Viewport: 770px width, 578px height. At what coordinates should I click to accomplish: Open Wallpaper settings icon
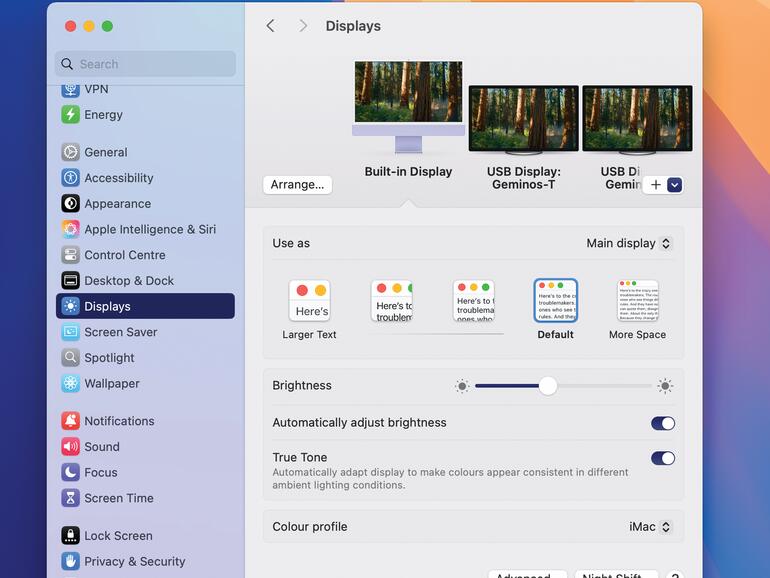tap(70, 383)
